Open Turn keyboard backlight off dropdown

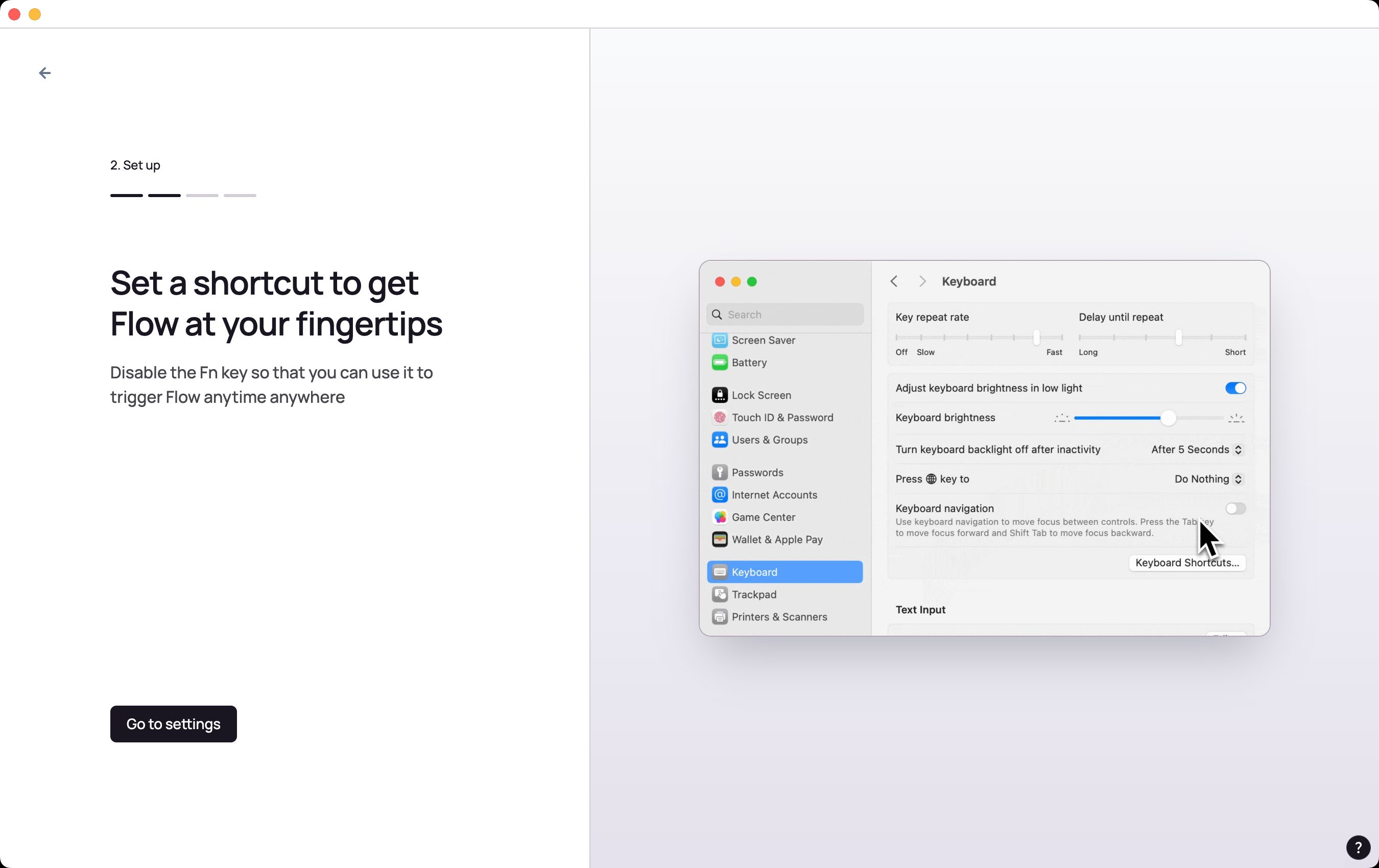(1196, 449)
